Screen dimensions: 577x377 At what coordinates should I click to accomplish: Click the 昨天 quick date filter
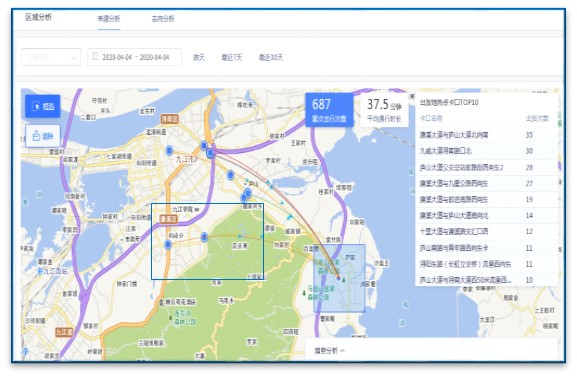pyautogui.click(x=199, y=57)
